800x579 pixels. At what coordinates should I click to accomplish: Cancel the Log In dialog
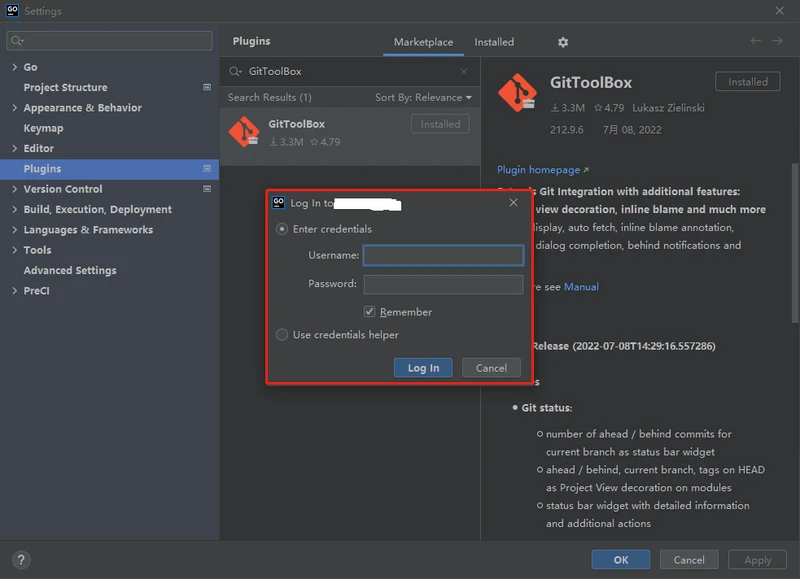click(x=491, y=368)
